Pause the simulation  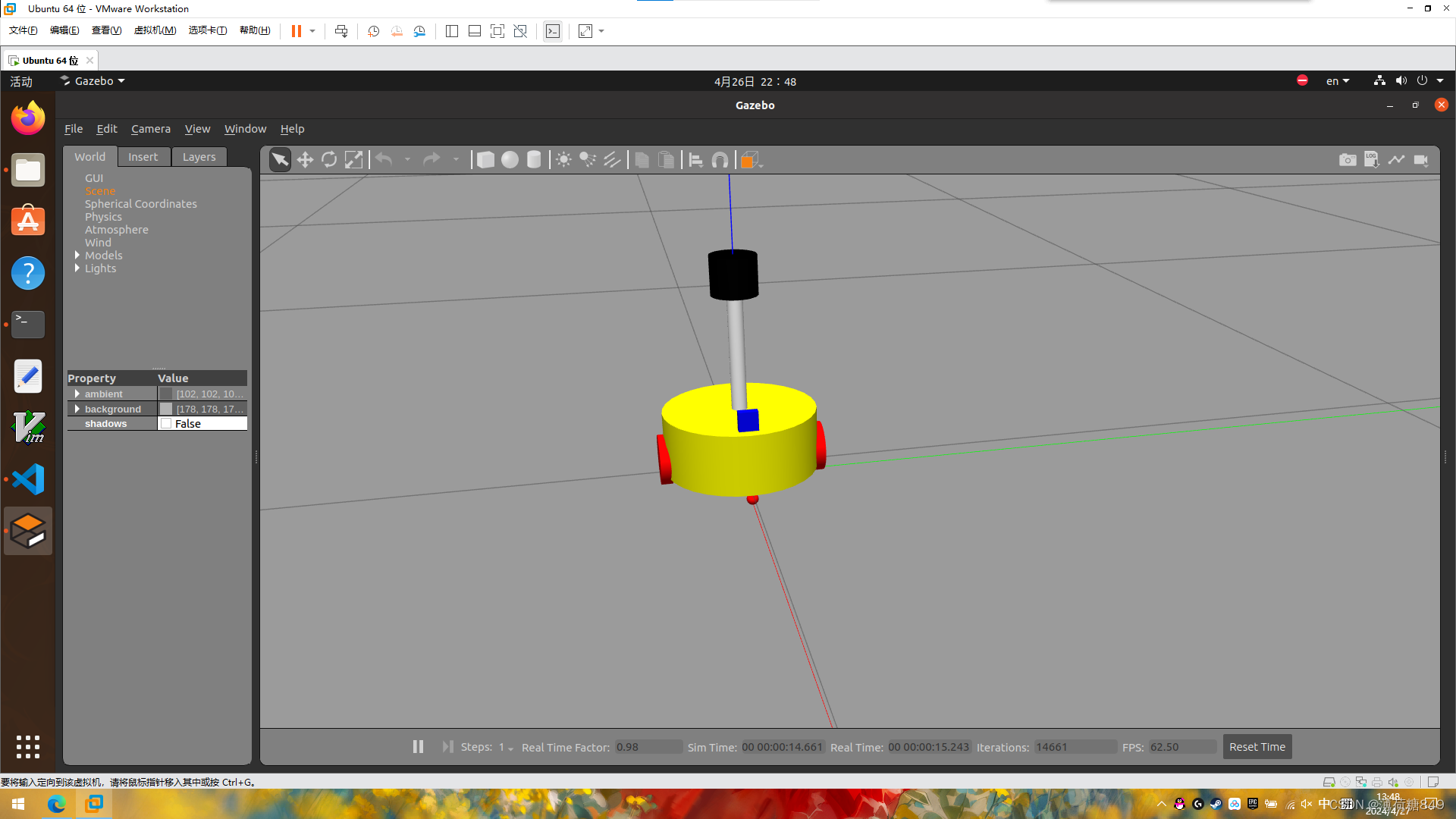[x=418, y=747]
